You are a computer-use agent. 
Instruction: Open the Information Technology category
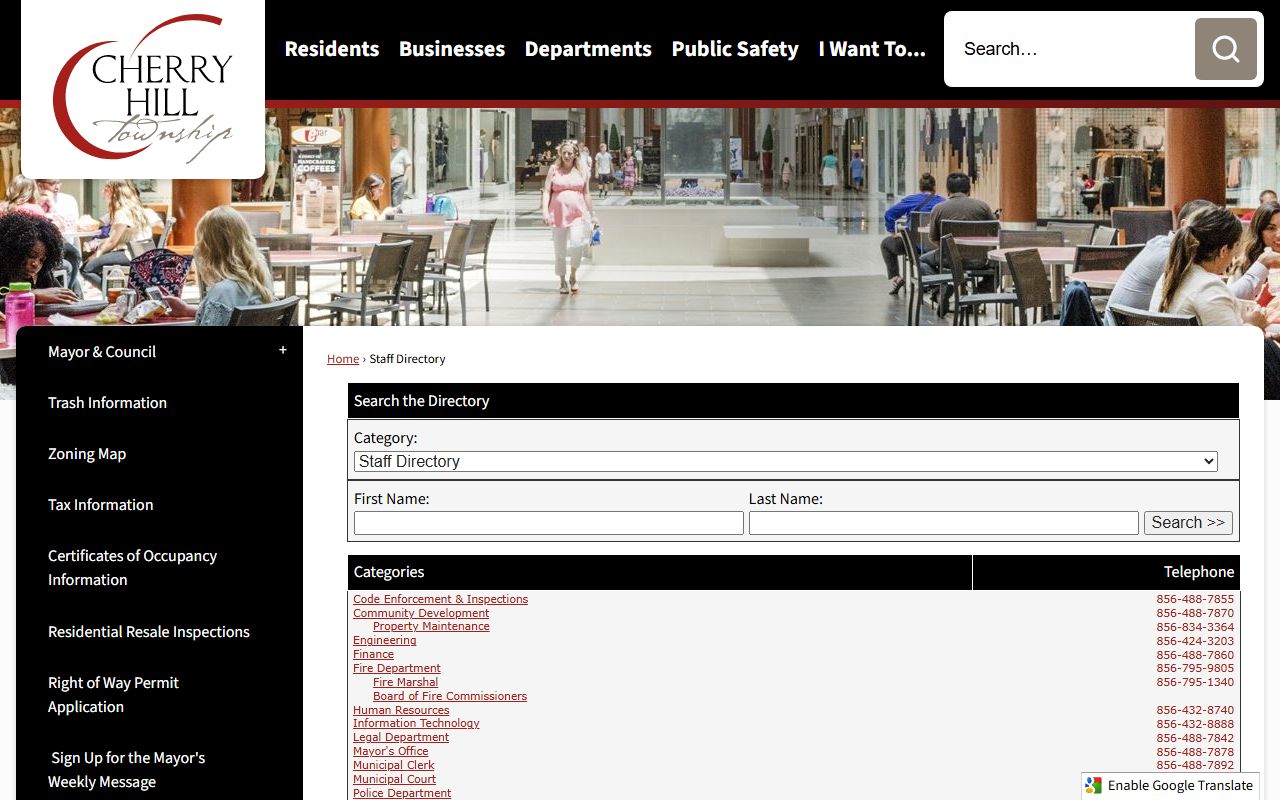(x=416, y=723)
